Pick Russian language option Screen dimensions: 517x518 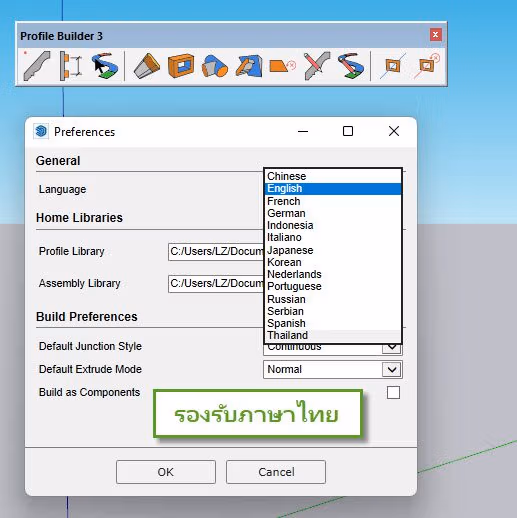pos(333,299)
